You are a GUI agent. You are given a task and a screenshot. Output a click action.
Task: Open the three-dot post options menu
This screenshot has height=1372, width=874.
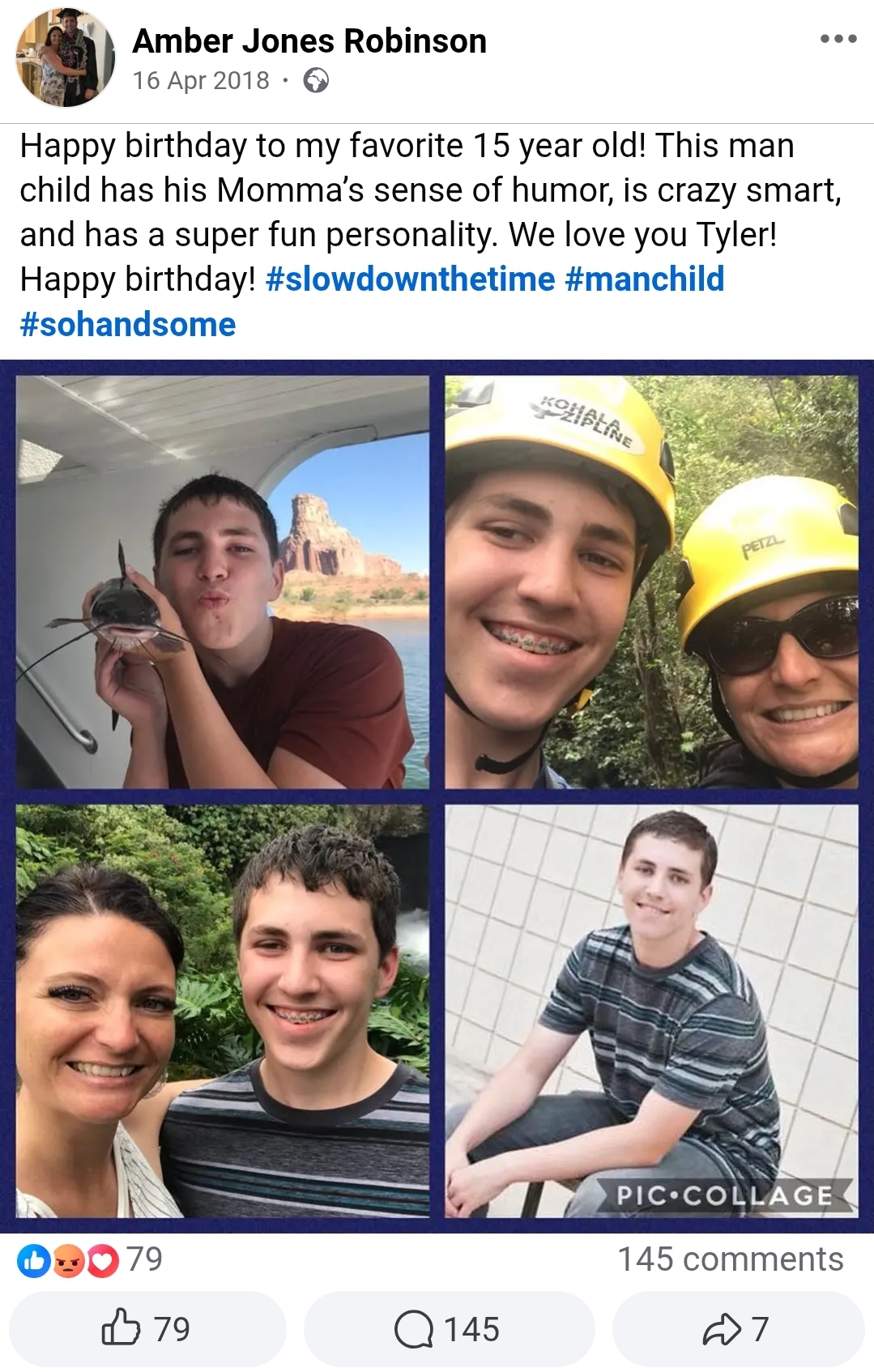(x=838, y=39)
